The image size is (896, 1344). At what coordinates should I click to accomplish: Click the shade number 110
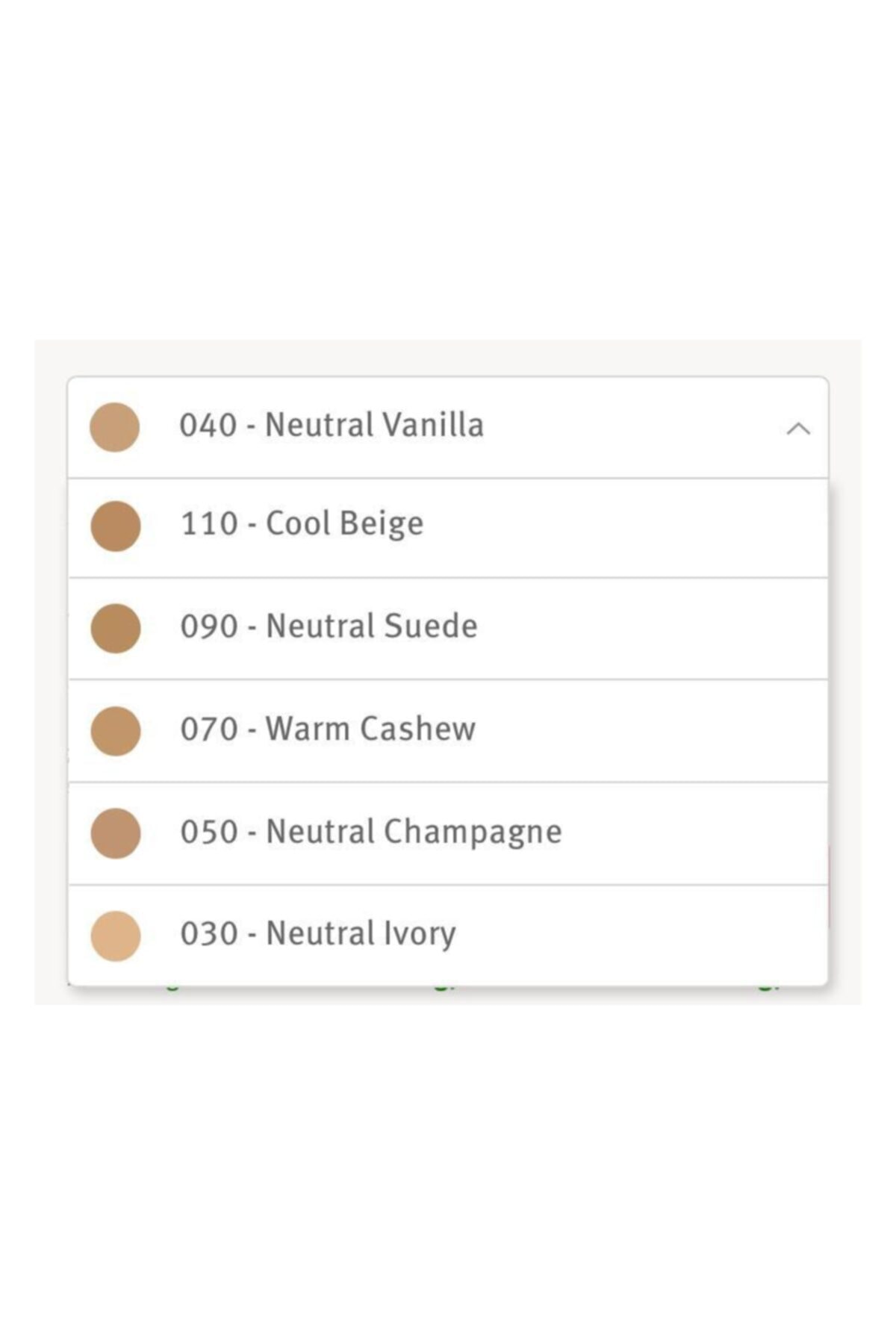click(x=209, y=523)
